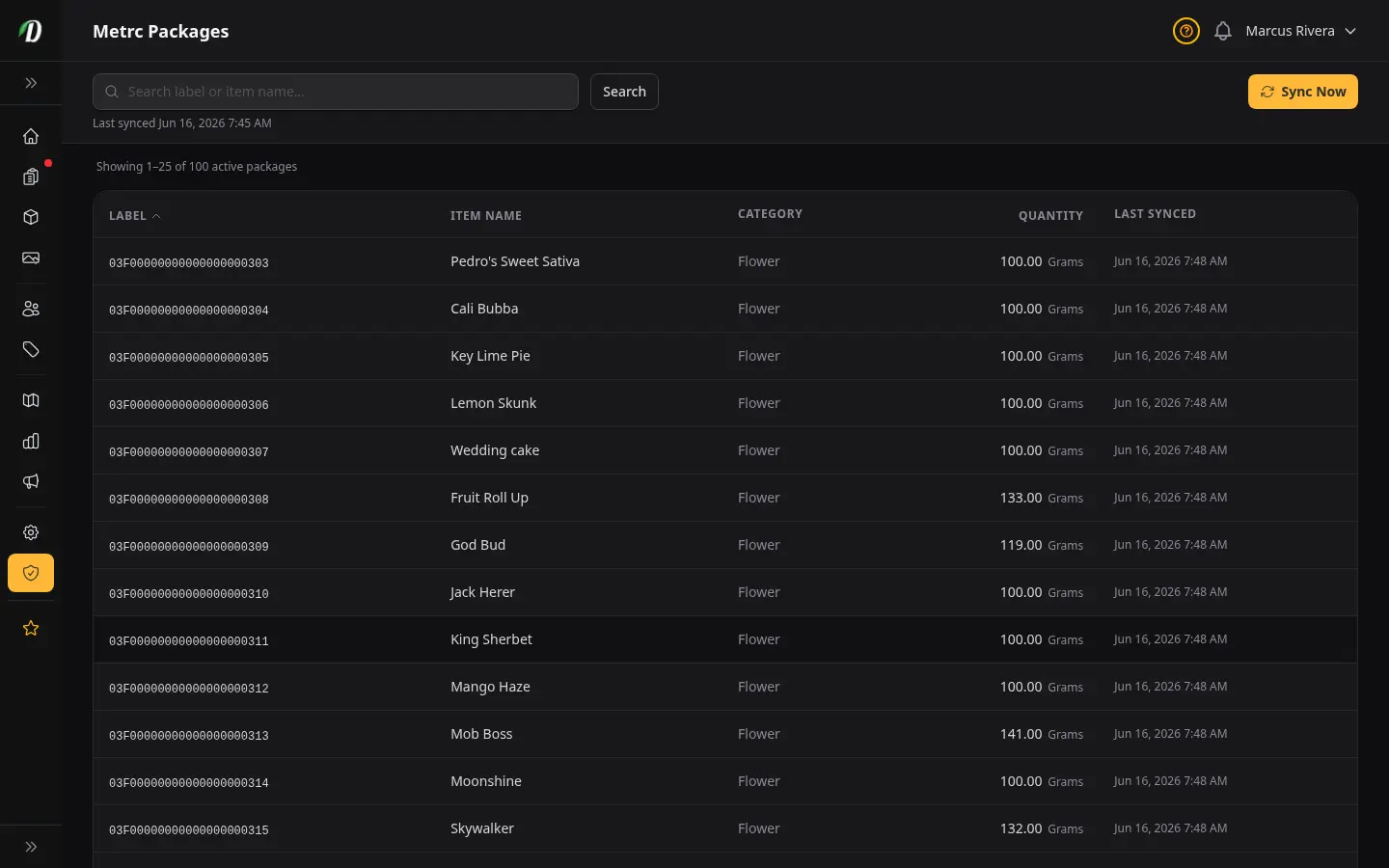Image resolution: width=1389 pixels, height=868 pixels.
Task: Select the Moonshine item
Action: [486, 781]
